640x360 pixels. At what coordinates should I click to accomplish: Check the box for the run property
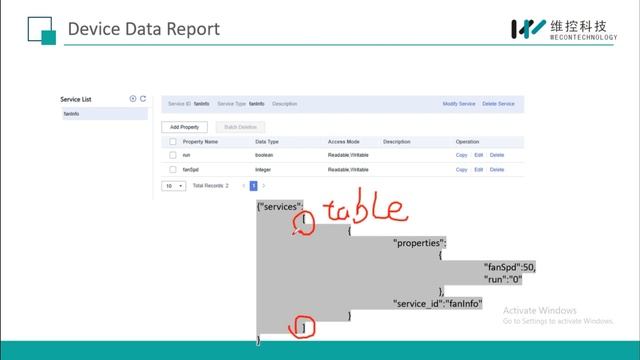point(173,155)
